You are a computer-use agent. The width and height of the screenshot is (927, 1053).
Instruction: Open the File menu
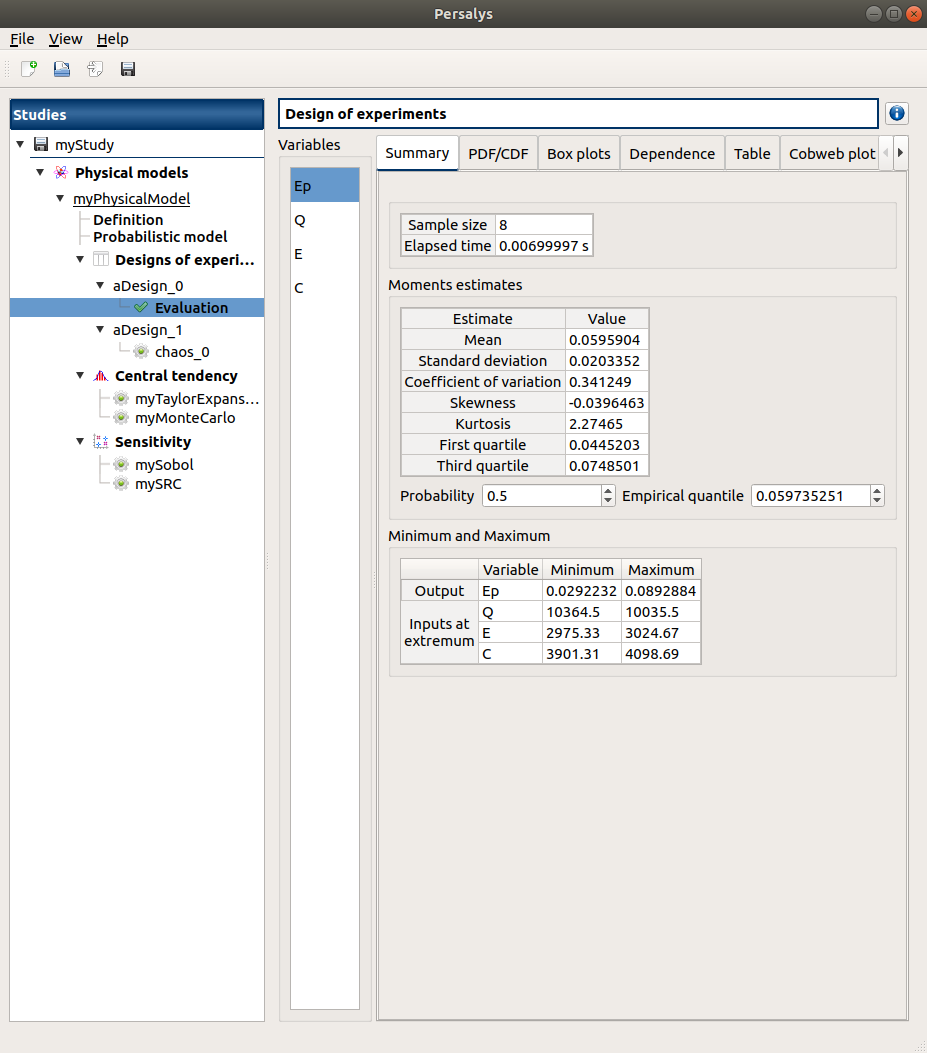point(22,39)
